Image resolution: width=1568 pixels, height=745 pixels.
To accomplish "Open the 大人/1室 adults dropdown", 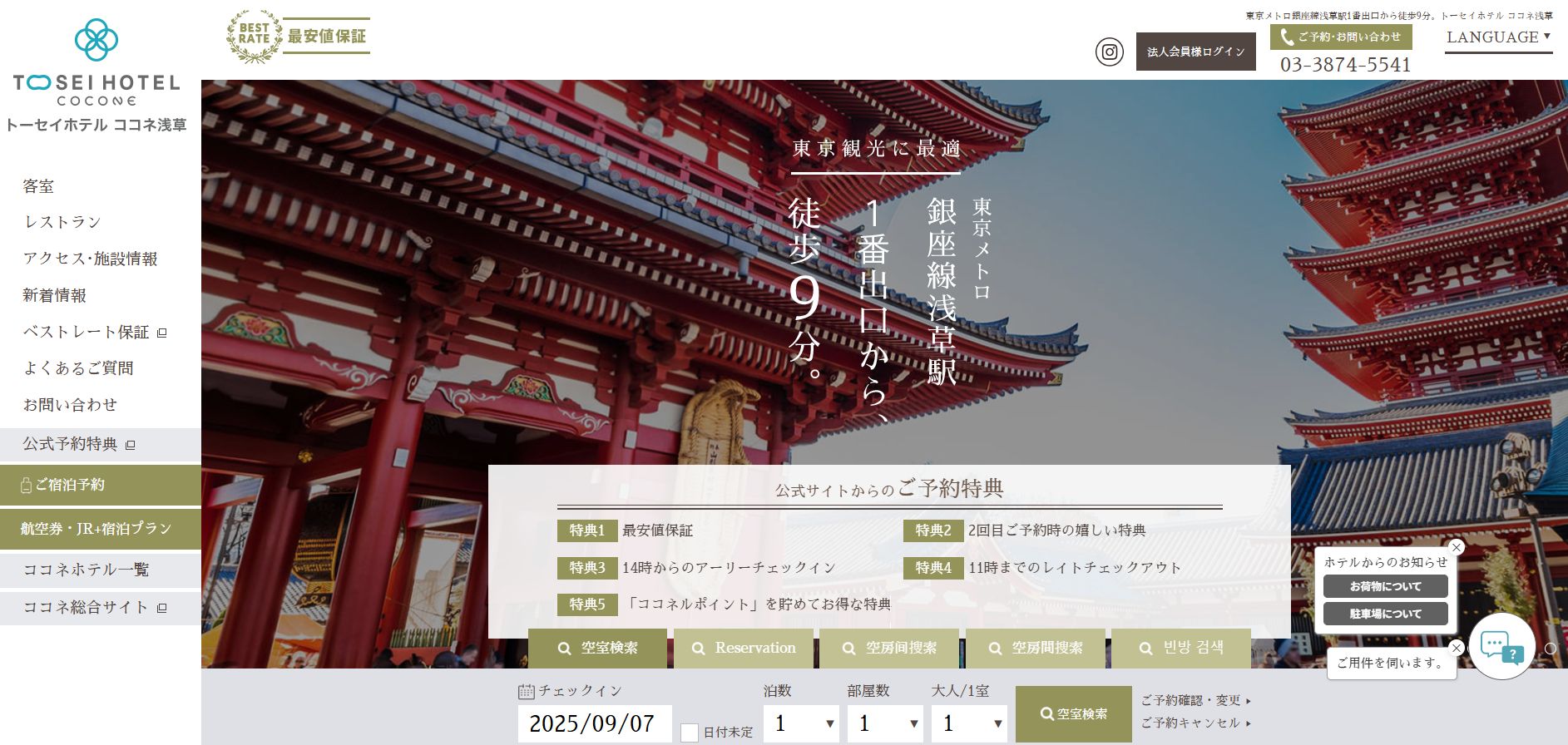I will pyautogui.click(x=969, y=723).
